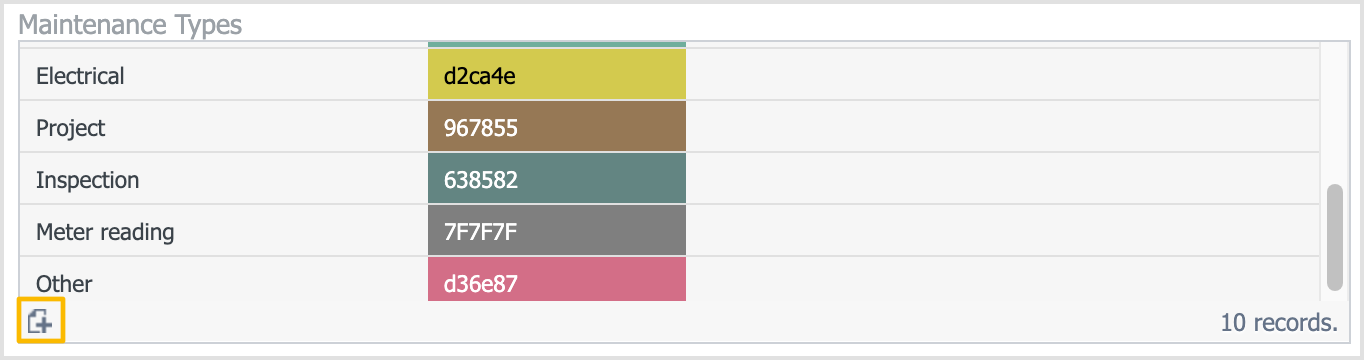This screenshot has height=360, width=1364.
Task: Click the scrollbar track above the thumb
Action: pyautogui.click(x=1335, y=112)
